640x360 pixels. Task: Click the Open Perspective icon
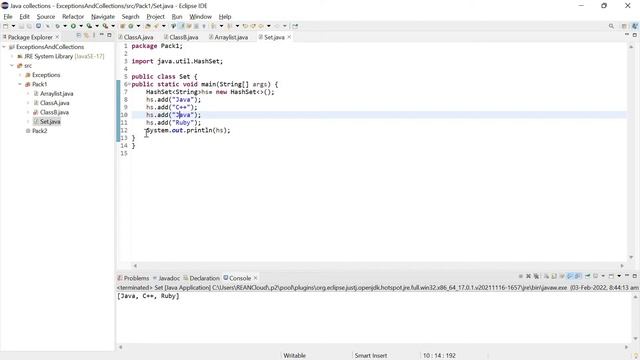(624, 26)
